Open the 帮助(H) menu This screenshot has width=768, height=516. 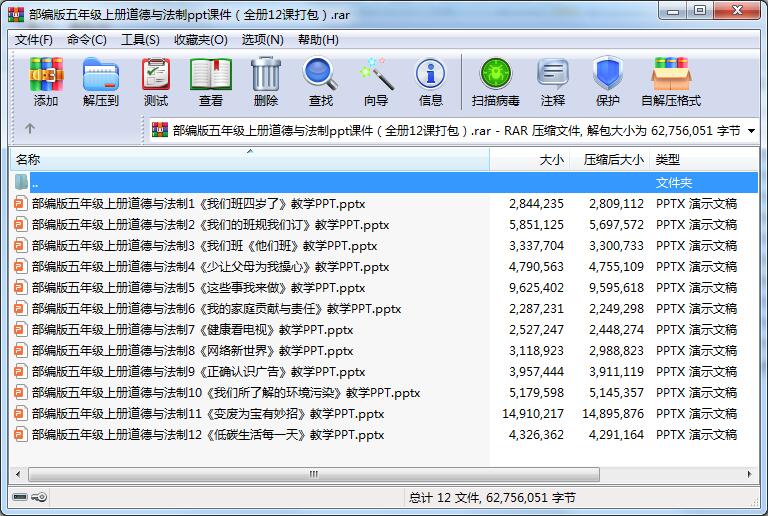(x=318, y=40)
